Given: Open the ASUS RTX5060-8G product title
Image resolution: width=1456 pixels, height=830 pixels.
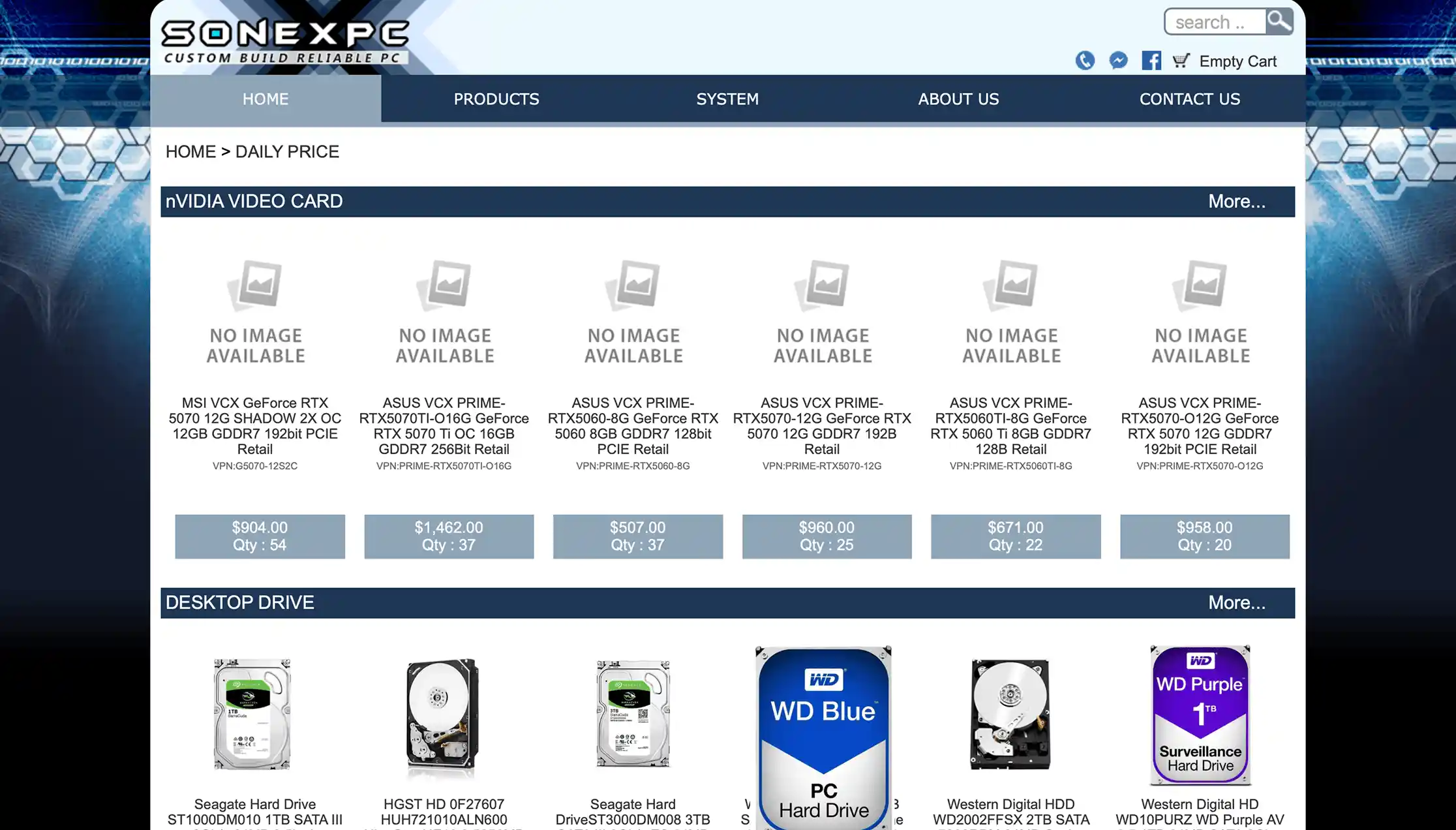Looking at the screenshot, I should (633, 426).
